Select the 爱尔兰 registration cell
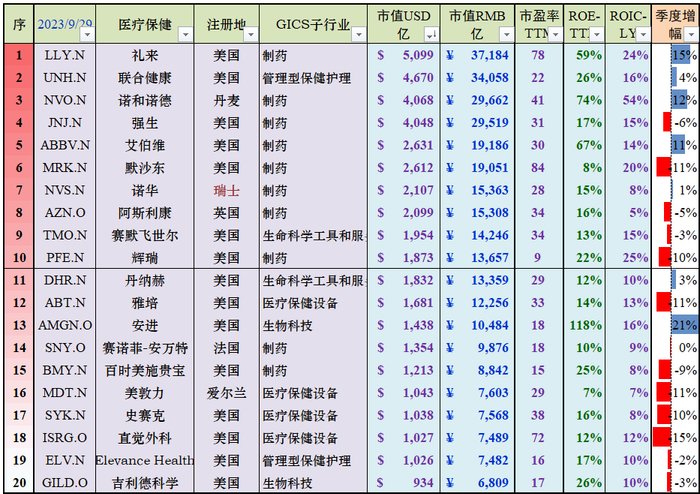700x494 pixels. point(226,393)
